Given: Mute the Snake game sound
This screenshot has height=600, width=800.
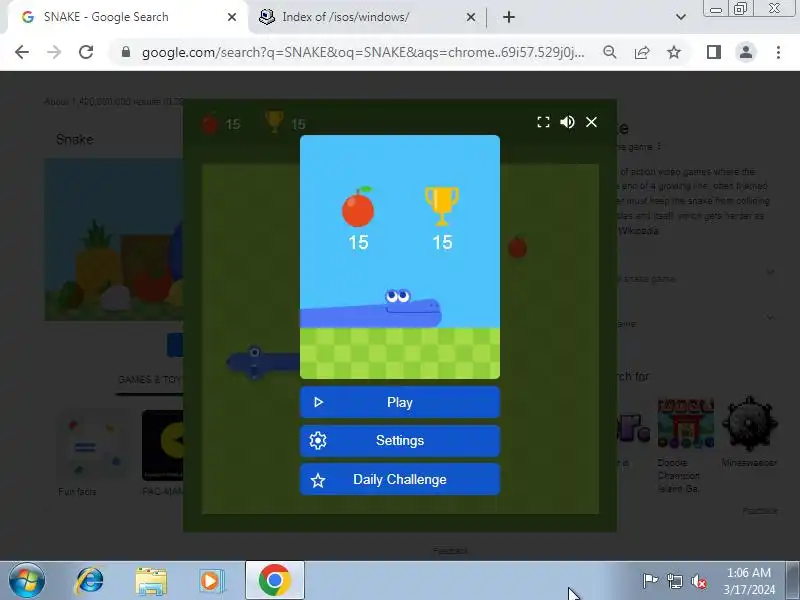Looking at the screenshot, I should click(567, 122).
